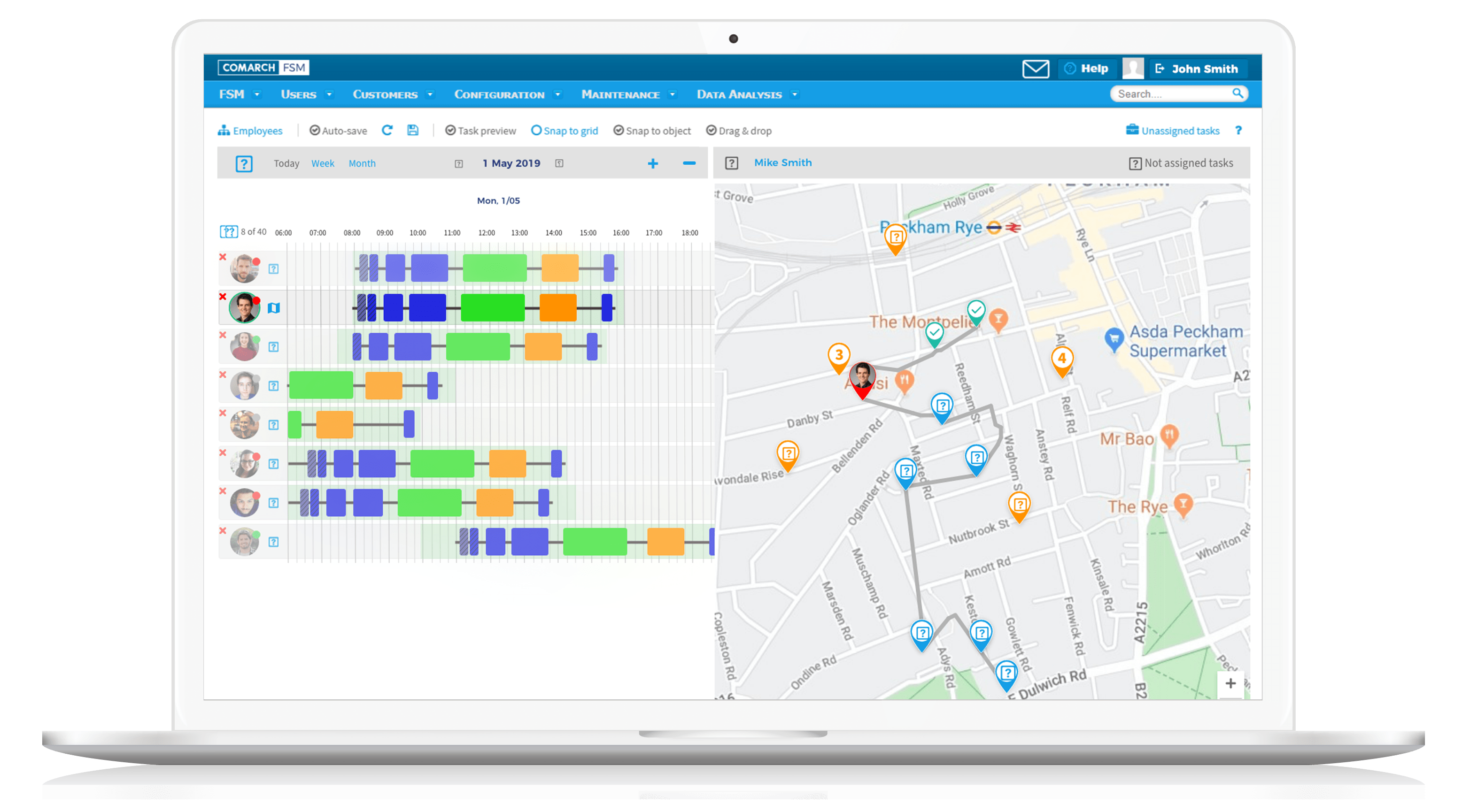Viewport: 1462px width, 812px height.
Task: Zoom in the timeline with the plus icon
Action: 653,163
